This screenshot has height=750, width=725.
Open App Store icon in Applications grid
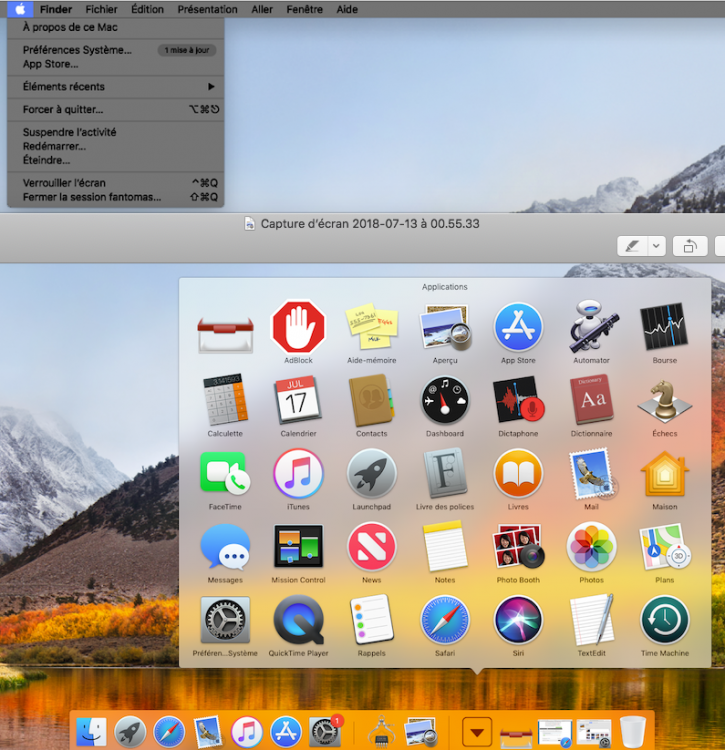tap(518, 327)
